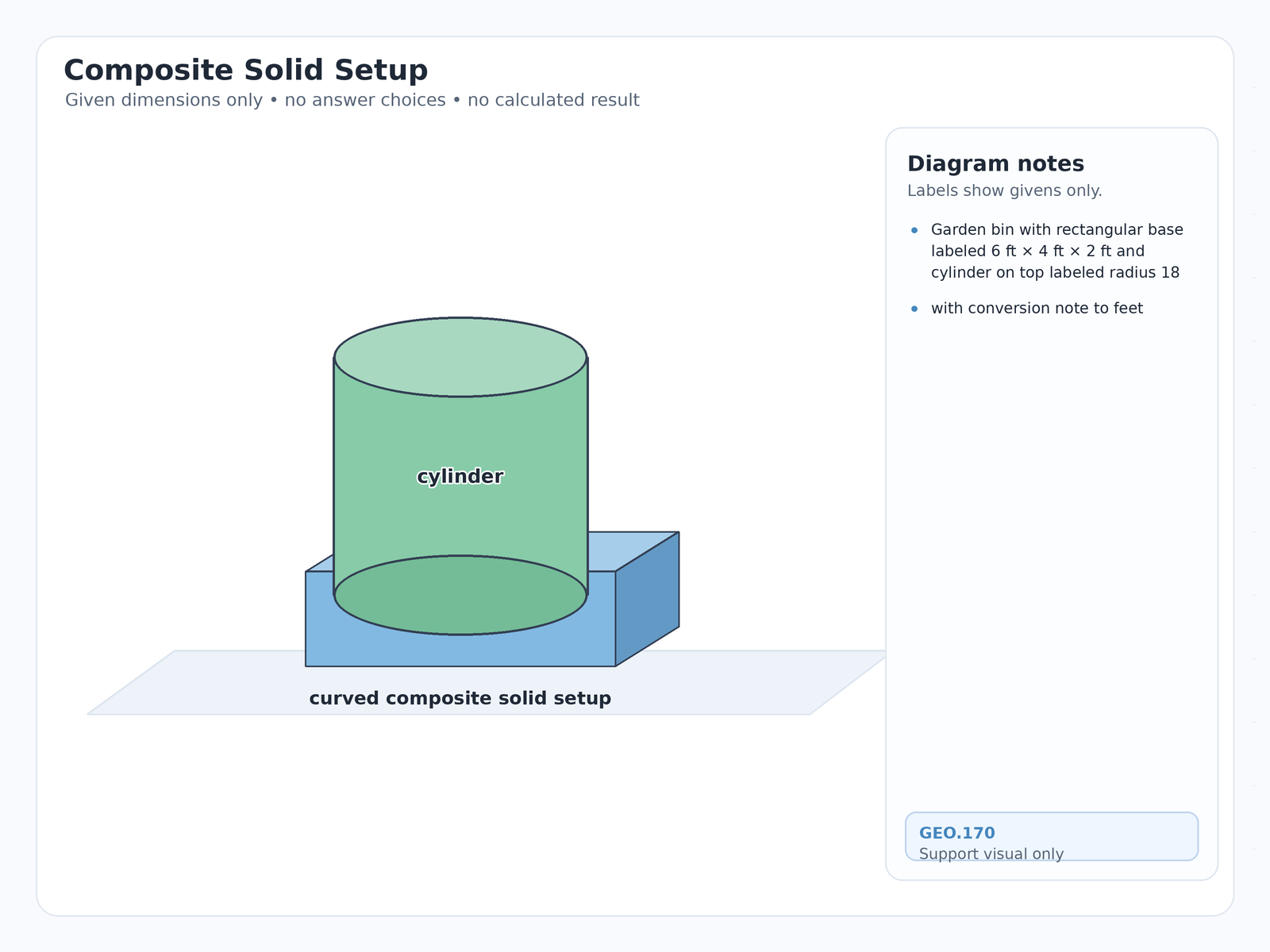Image resolution: width=1270 pixels, height=952 pixels.
Task: Click the GEO.170 badge box
Action: click(x=1052, y=836)
